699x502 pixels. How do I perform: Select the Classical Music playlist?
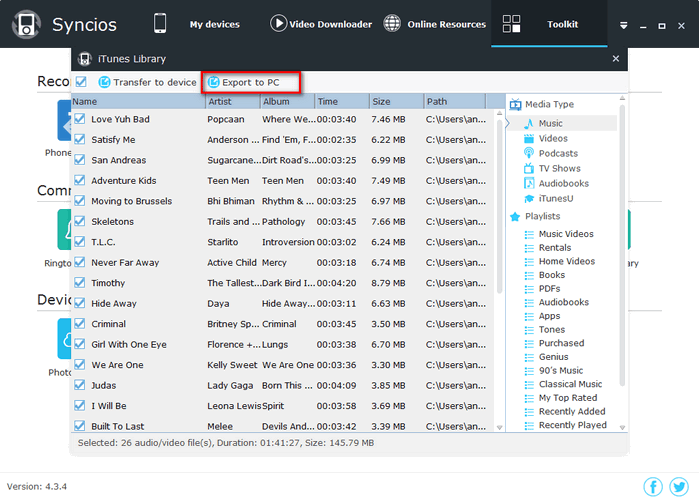[x=570, y=384]
